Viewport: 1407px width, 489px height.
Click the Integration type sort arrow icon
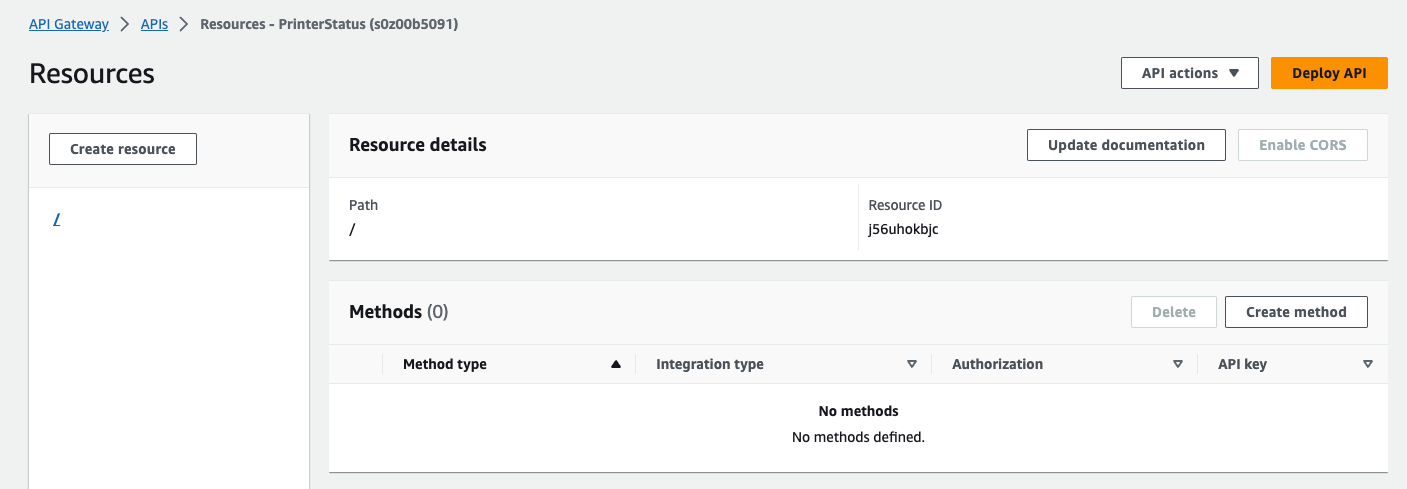pos(911,365)
